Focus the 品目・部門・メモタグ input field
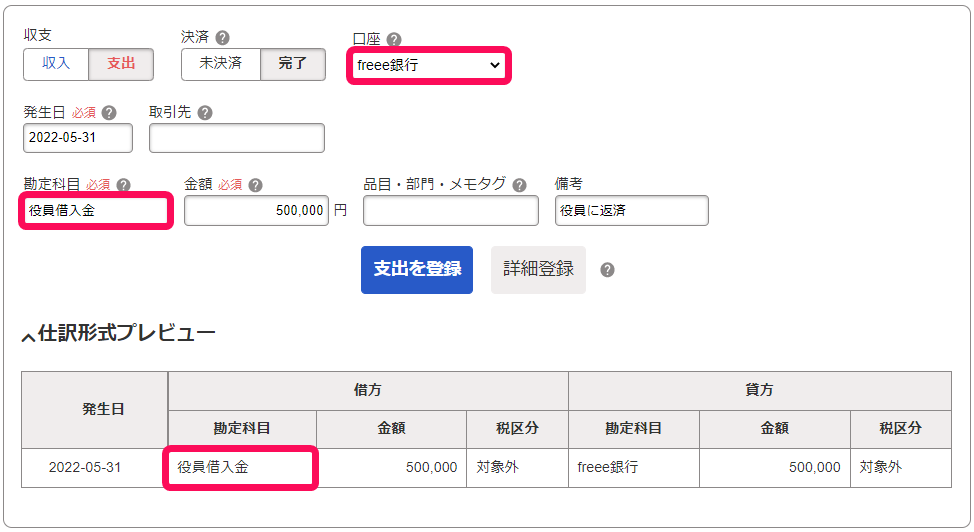The height and width of the screenshot is (532, 974). pos(451,211)
